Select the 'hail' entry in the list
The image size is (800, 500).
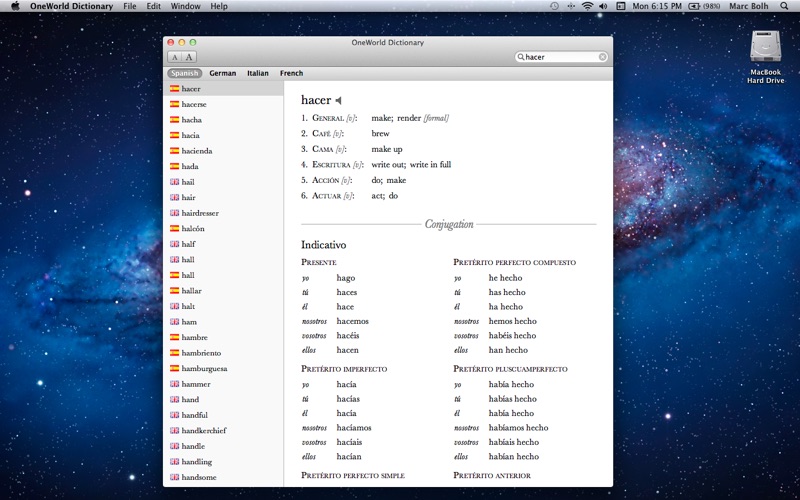pyautogui.click(x=223, y=182)
